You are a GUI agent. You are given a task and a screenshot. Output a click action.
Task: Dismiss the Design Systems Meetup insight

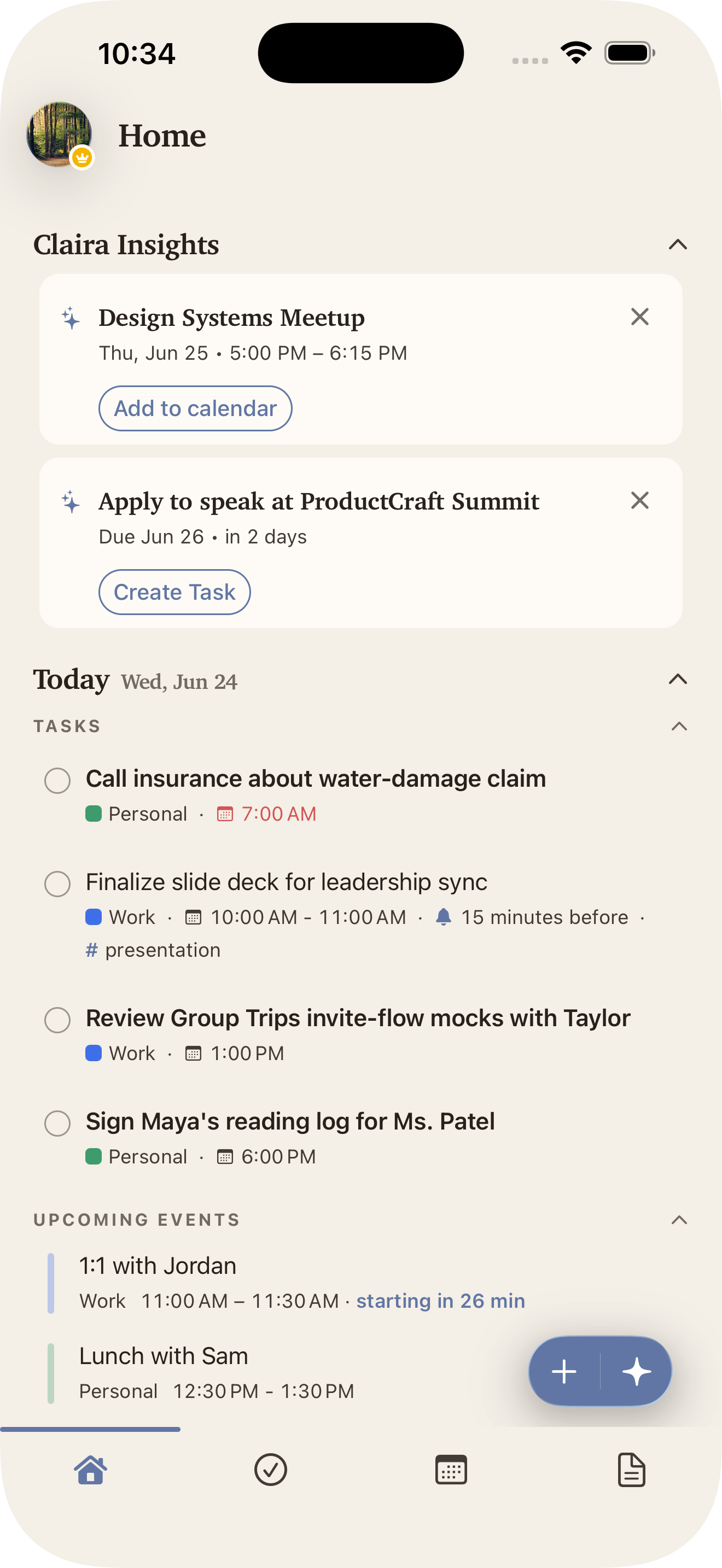640,317
